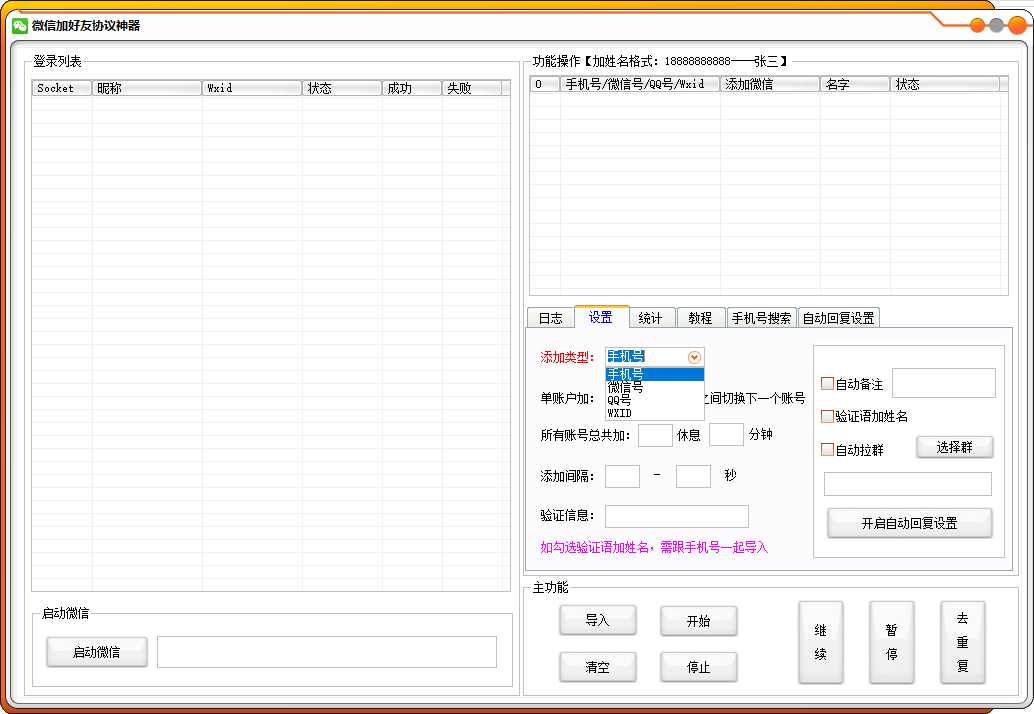
Task: Click the 手机号/微信号/QQ号/Wxid column header
Action: pyautogui.click(x=640, y=84)
